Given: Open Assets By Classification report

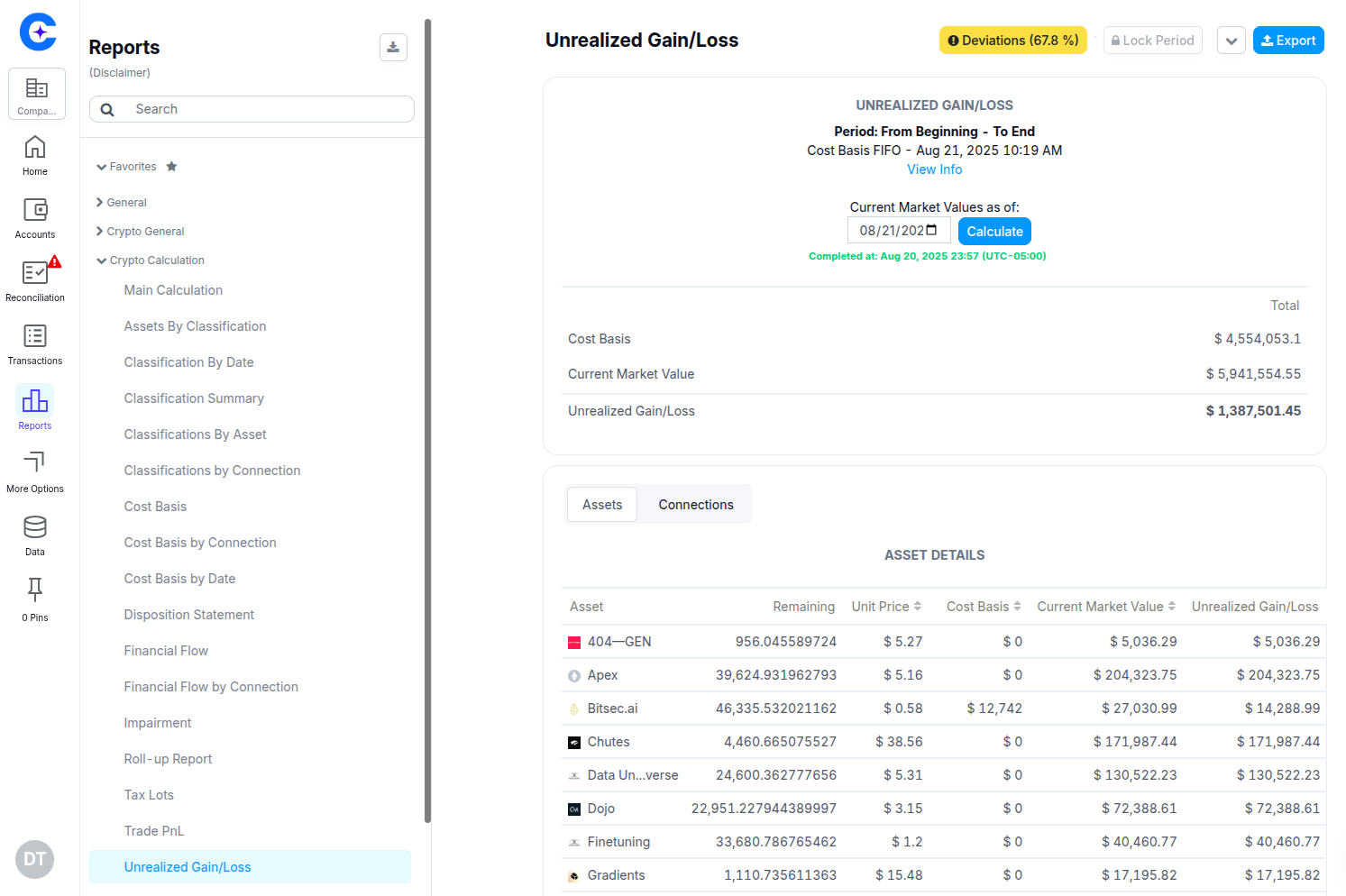Looking at the screenshot, I should coord(195,326).
